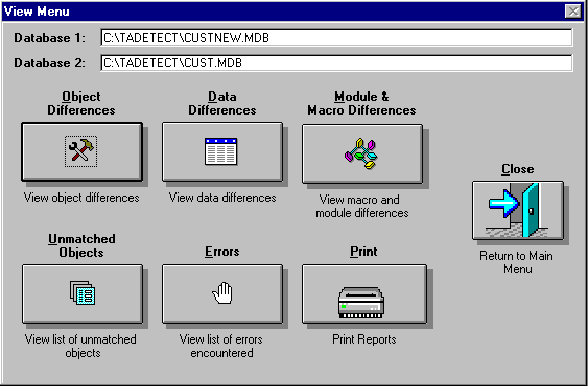Click the Print Reports caption text
The height and width of the screenshot is (386, 588).
[x=364, y=339]
